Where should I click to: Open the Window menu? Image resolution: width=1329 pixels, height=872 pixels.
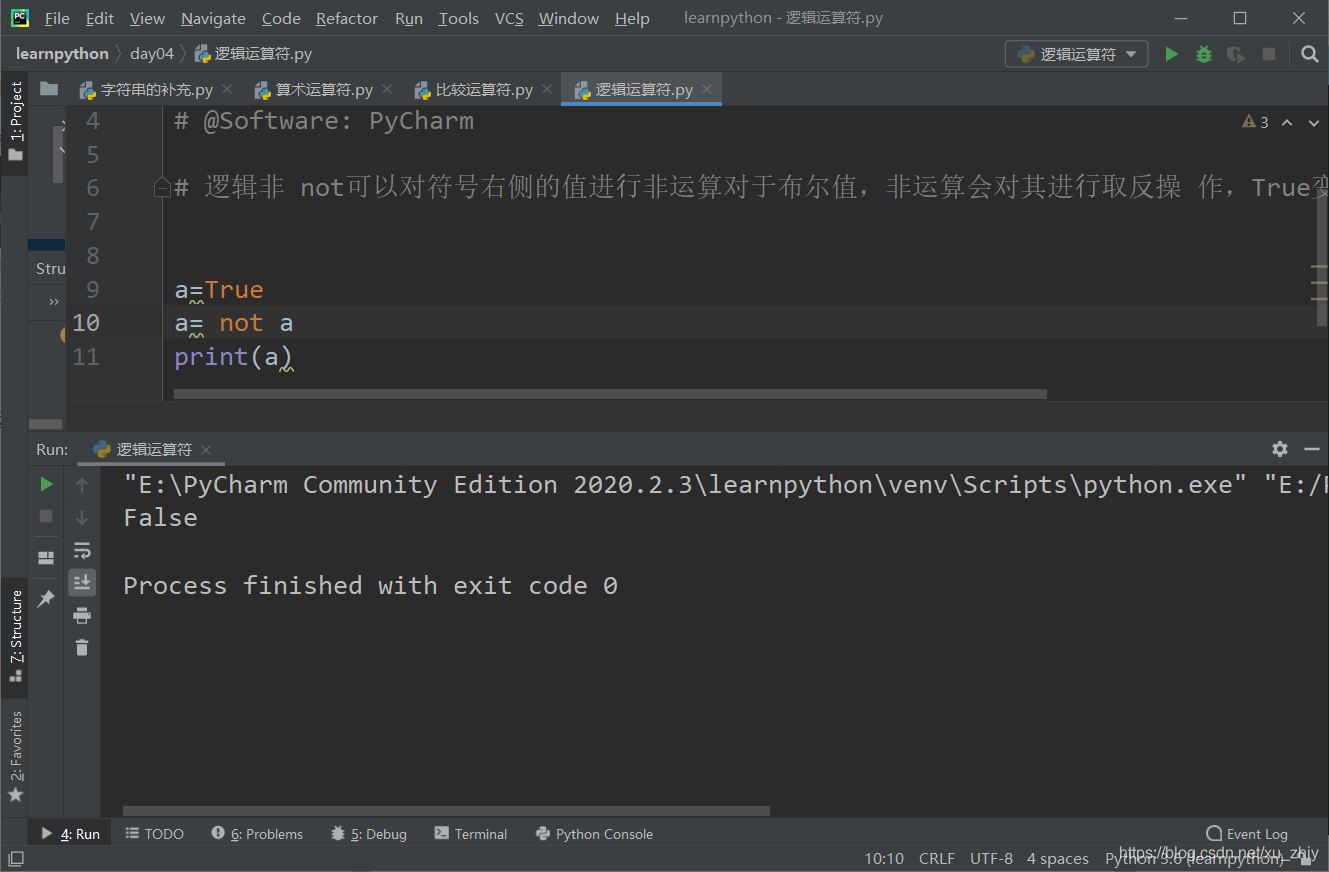(568, 18)
